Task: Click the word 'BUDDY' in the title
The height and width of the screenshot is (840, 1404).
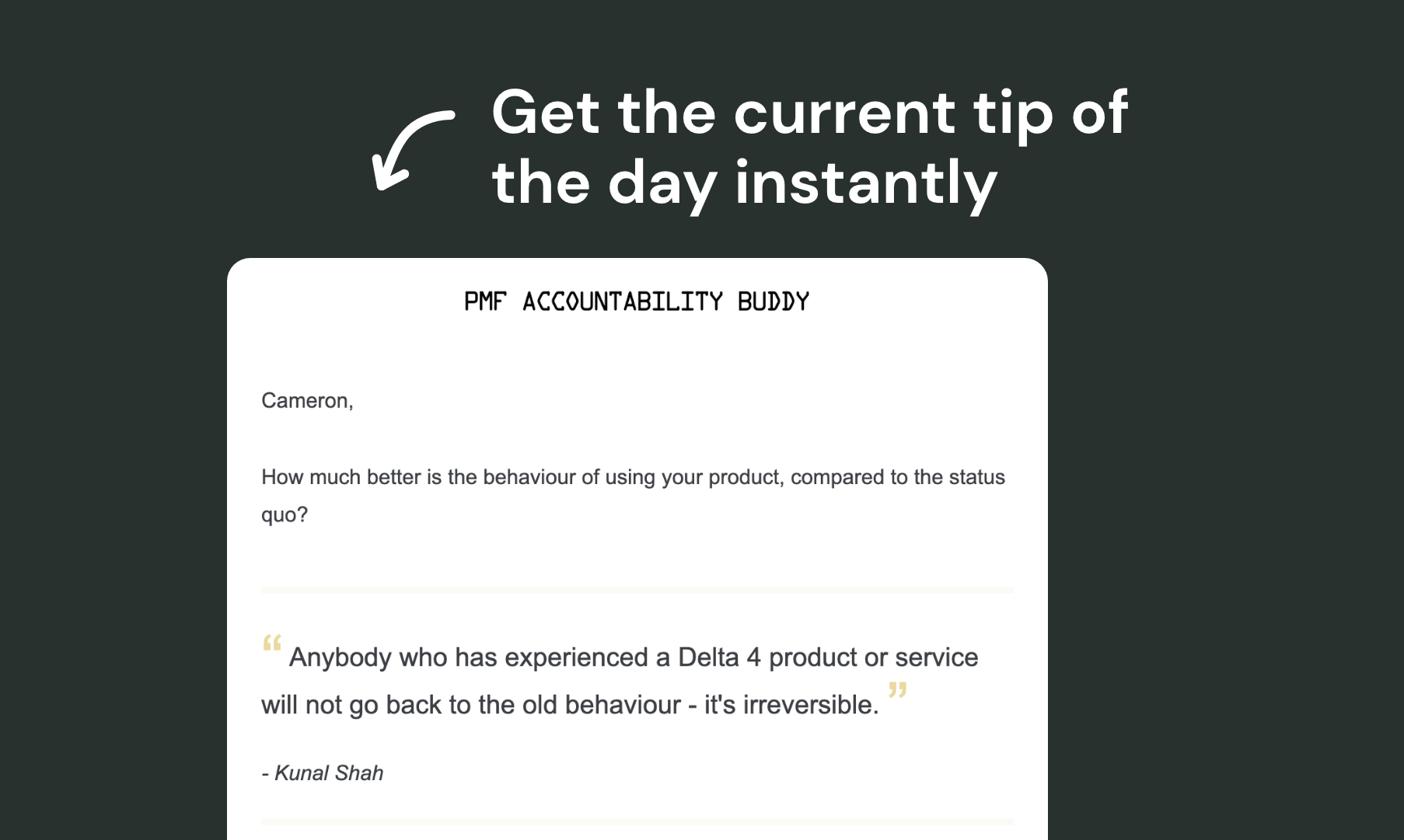Action: (774, 301)
